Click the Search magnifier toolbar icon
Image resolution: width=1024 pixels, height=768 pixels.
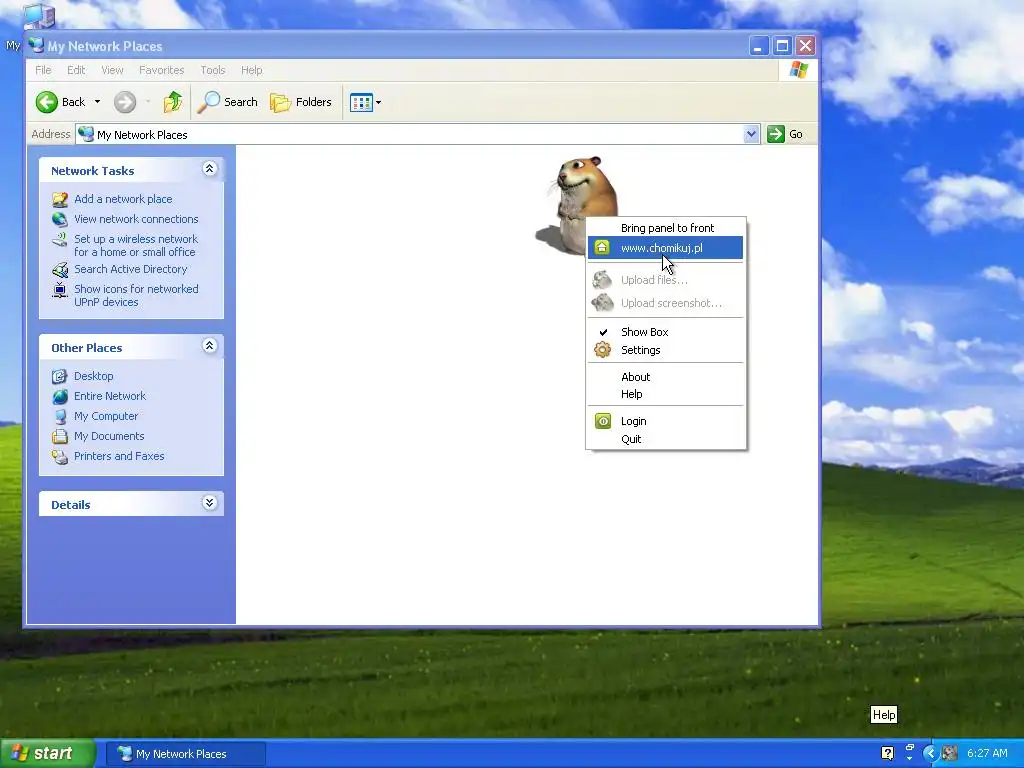(208, 102)
